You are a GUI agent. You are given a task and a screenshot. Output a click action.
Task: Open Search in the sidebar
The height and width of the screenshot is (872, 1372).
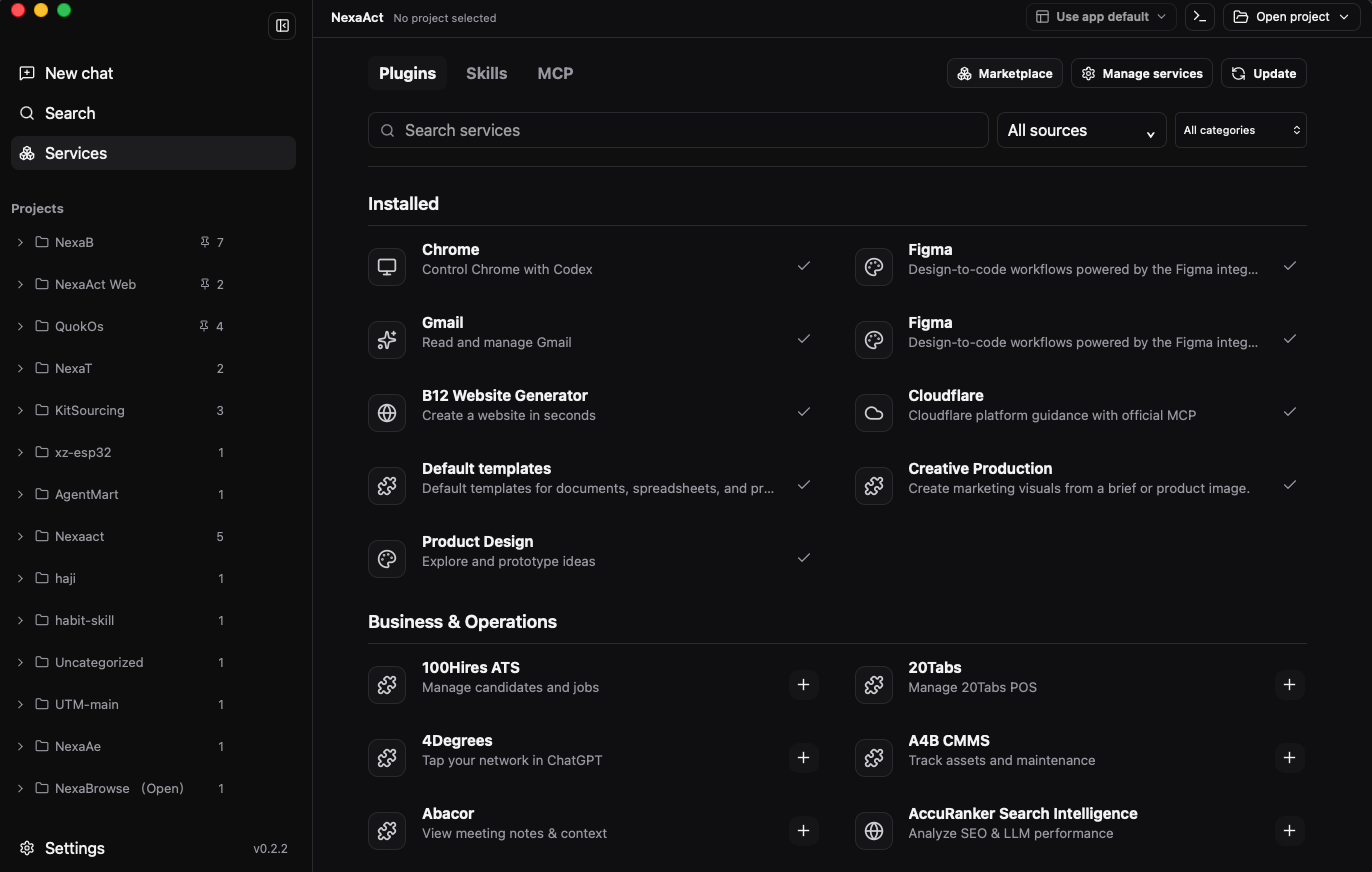pyautogui.click(x=153, y=113)
